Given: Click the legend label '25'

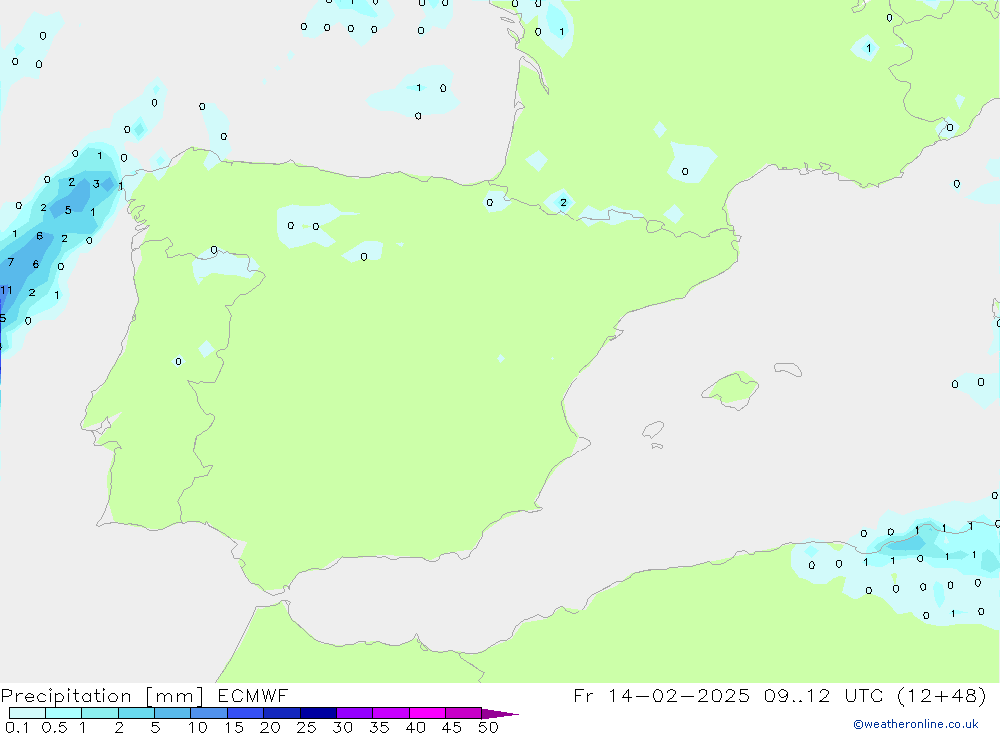Looking at the screenshot, I should point(307,727).
